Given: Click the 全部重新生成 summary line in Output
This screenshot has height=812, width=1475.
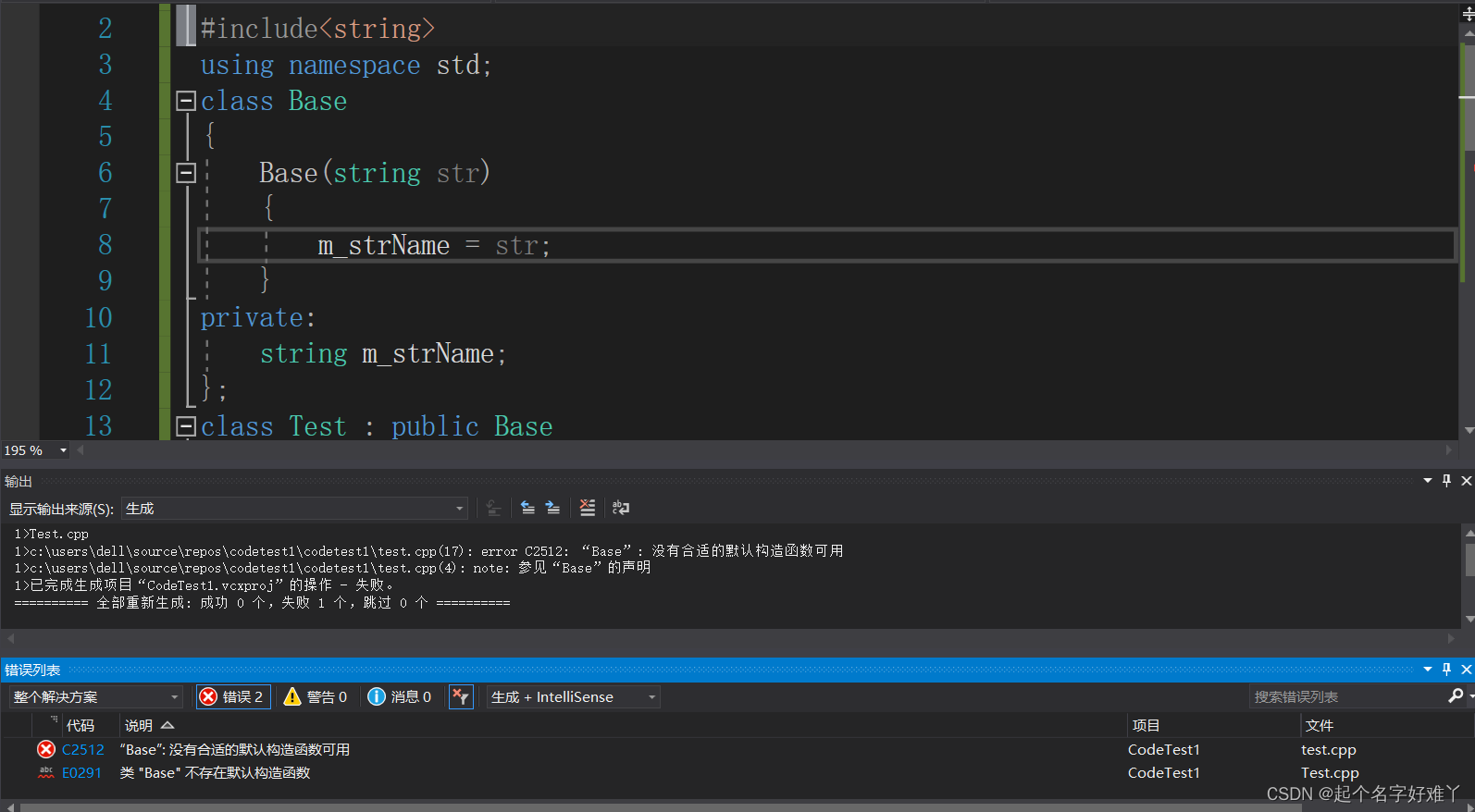Looking at the screenshot, I should tap(262, 603).
